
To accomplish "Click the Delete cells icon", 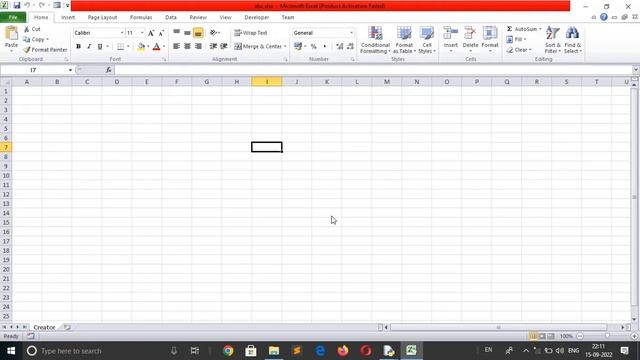I will pyautogui.click(x=470, y=33).
